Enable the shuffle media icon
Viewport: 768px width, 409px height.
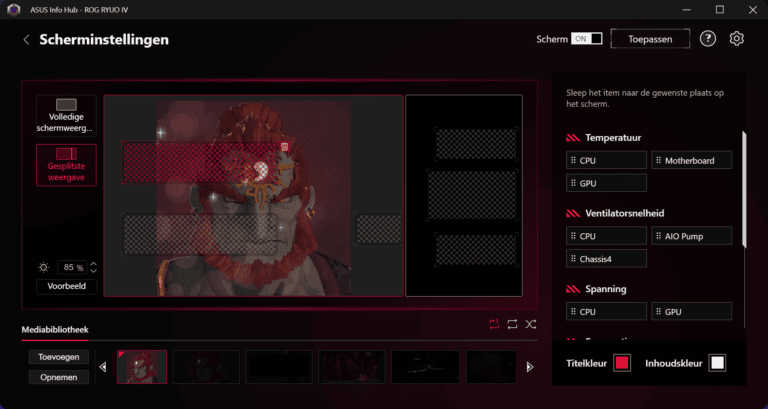pyautogui.click(x=531, y=324)
